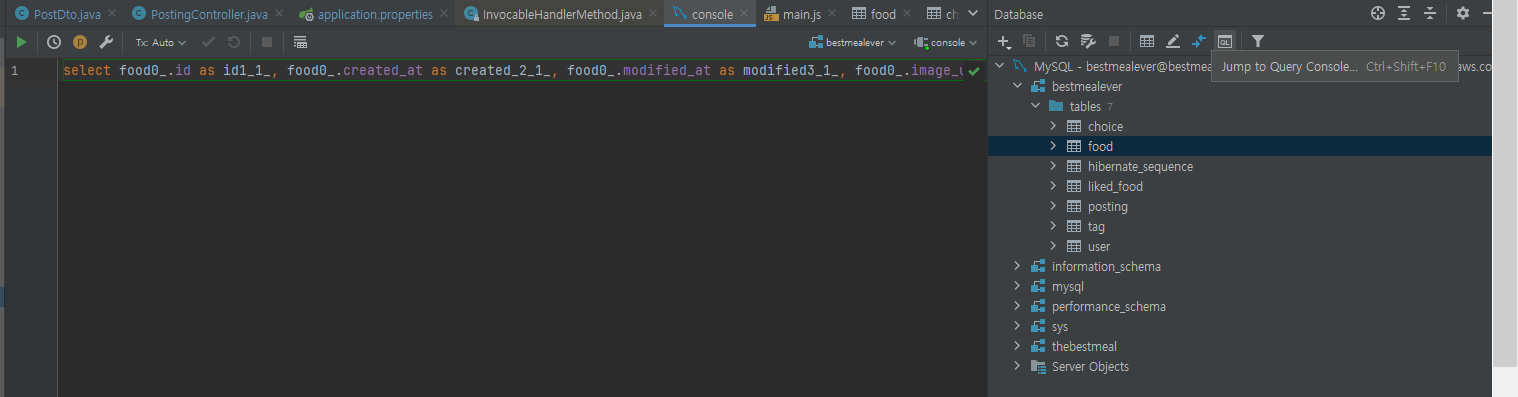The image size is (1518, 397).
Task: Select the hibernate_sequence table
Action: [1140, 167]
